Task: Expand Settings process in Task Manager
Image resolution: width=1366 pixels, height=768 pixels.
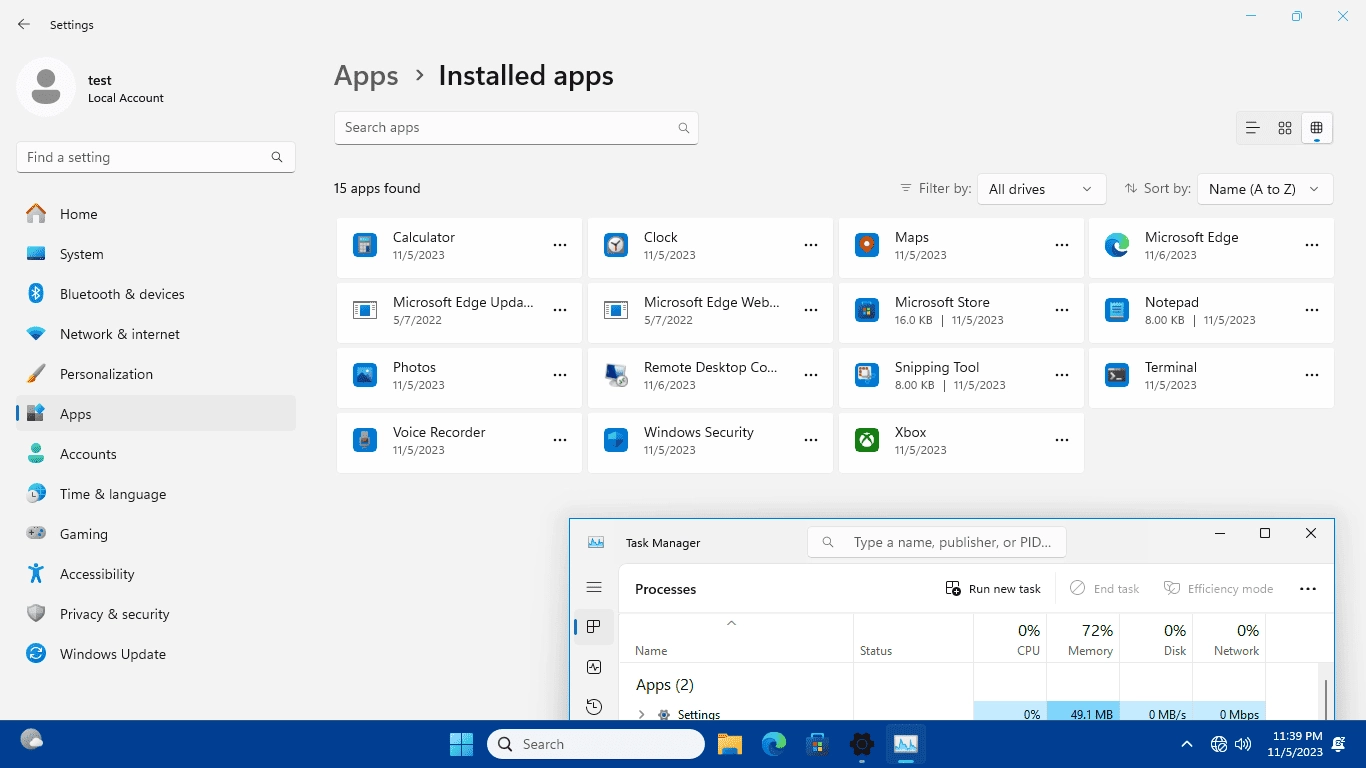Action: [x=642, y=714]
